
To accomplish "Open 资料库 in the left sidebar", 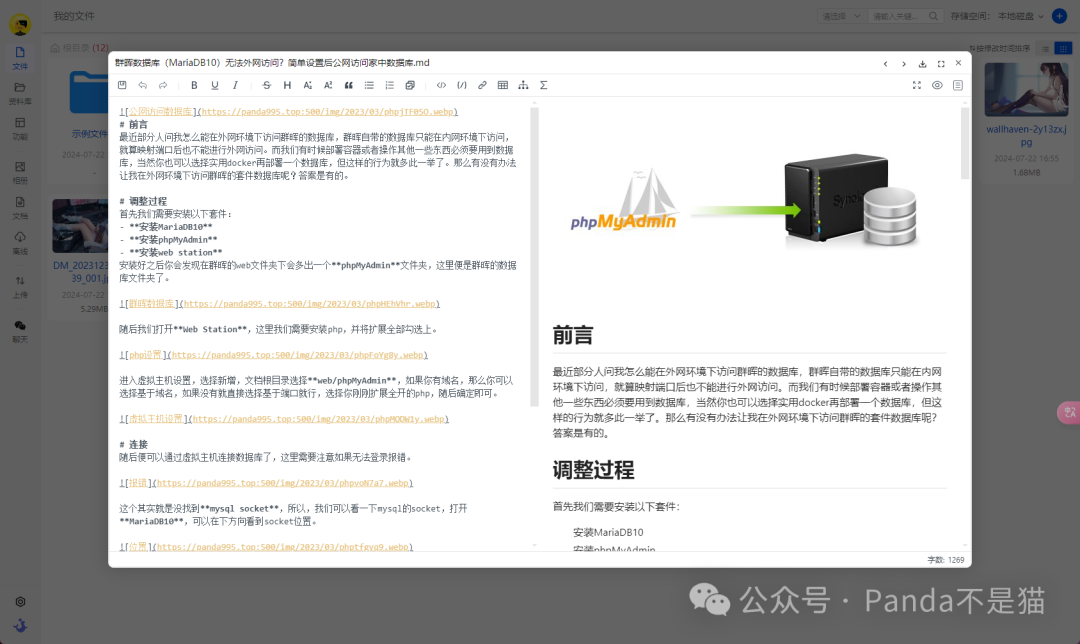I will click(20, 94).
